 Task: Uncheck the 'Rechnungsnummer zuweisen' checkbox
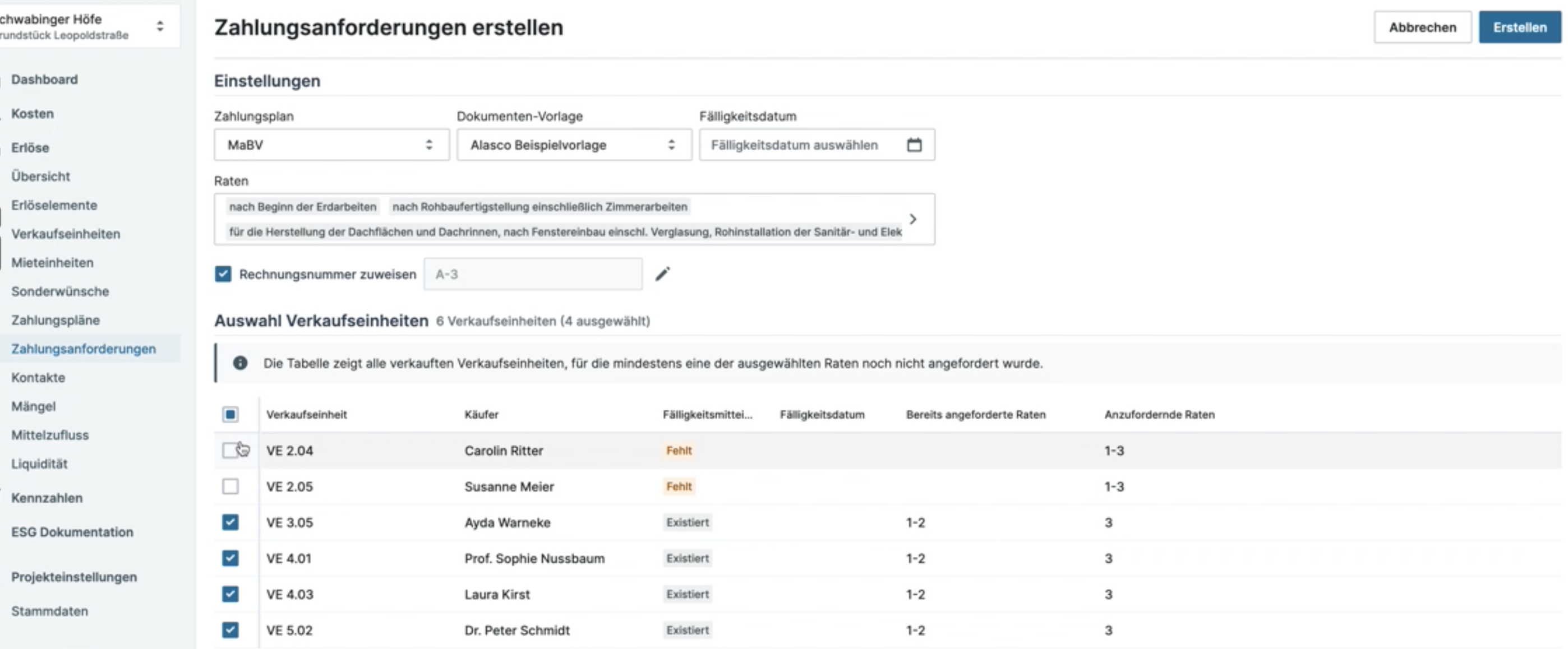pyautogui.click(x=223, y=274)
